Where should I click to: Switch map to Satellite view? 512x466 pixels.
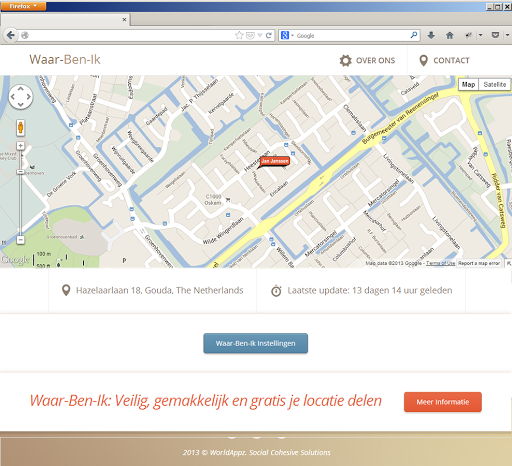(x=495, y=84)
